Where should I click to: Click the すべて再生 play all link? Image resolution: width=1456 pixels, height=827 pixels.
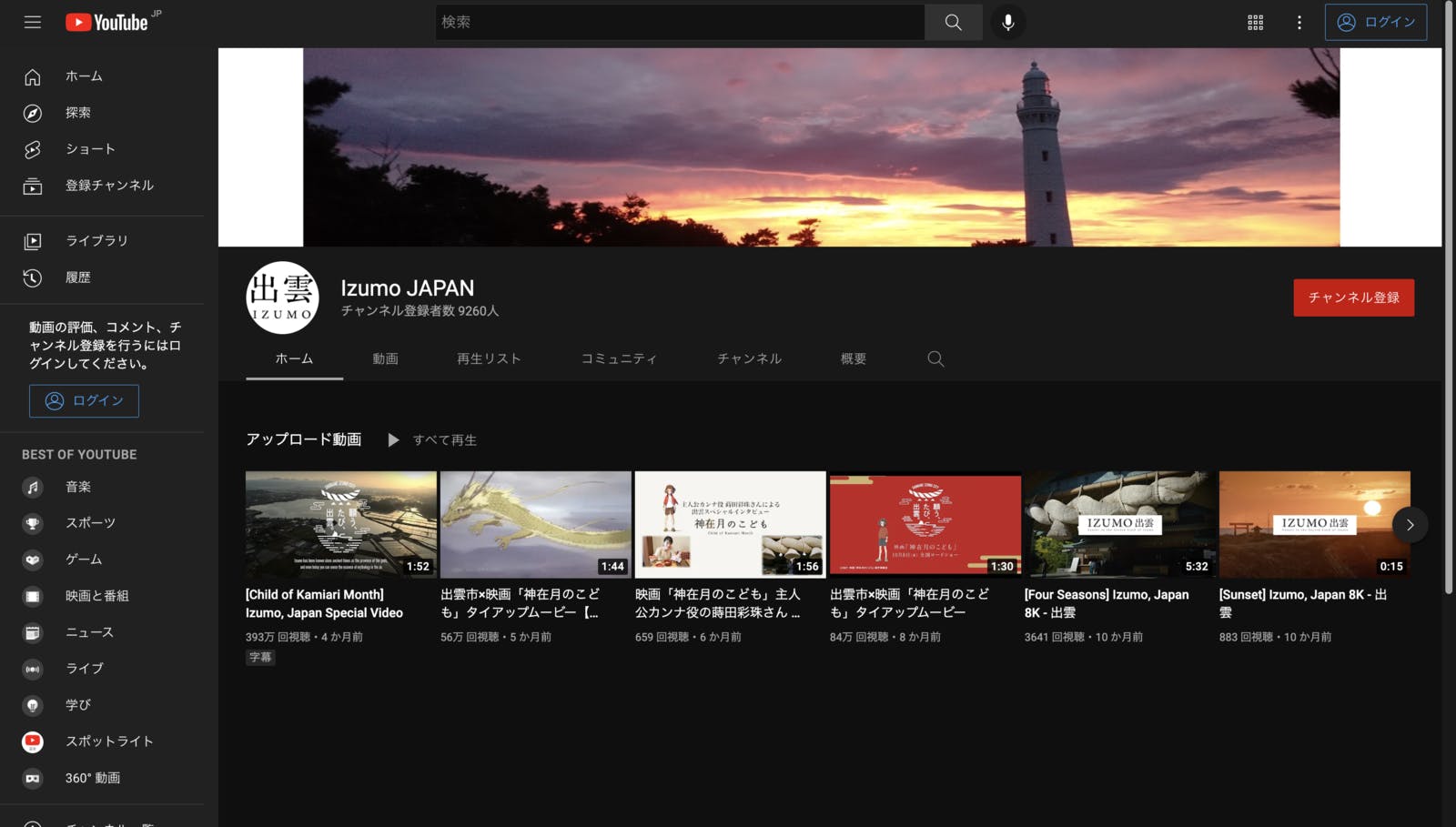click(x=444, y=440)
